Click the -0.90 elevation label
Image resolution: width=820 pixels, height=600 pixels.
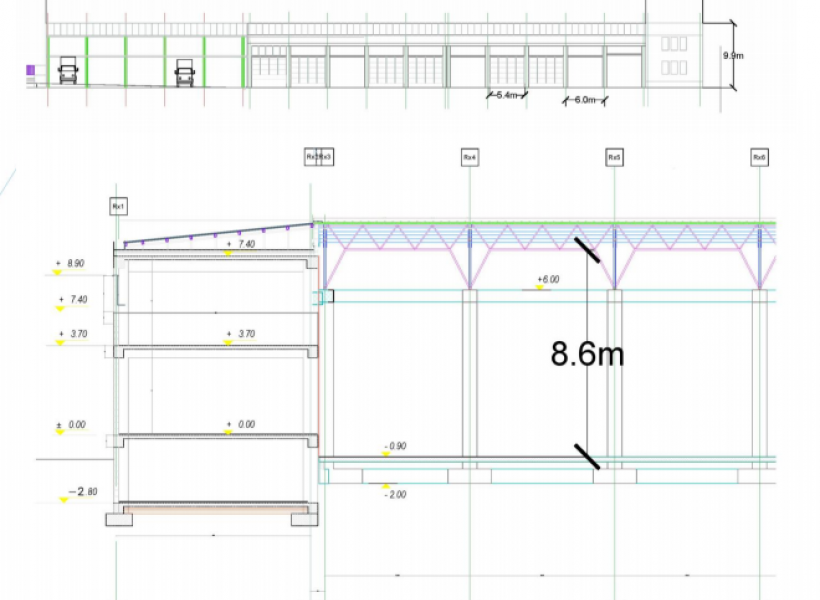click(x=396, y=446)
